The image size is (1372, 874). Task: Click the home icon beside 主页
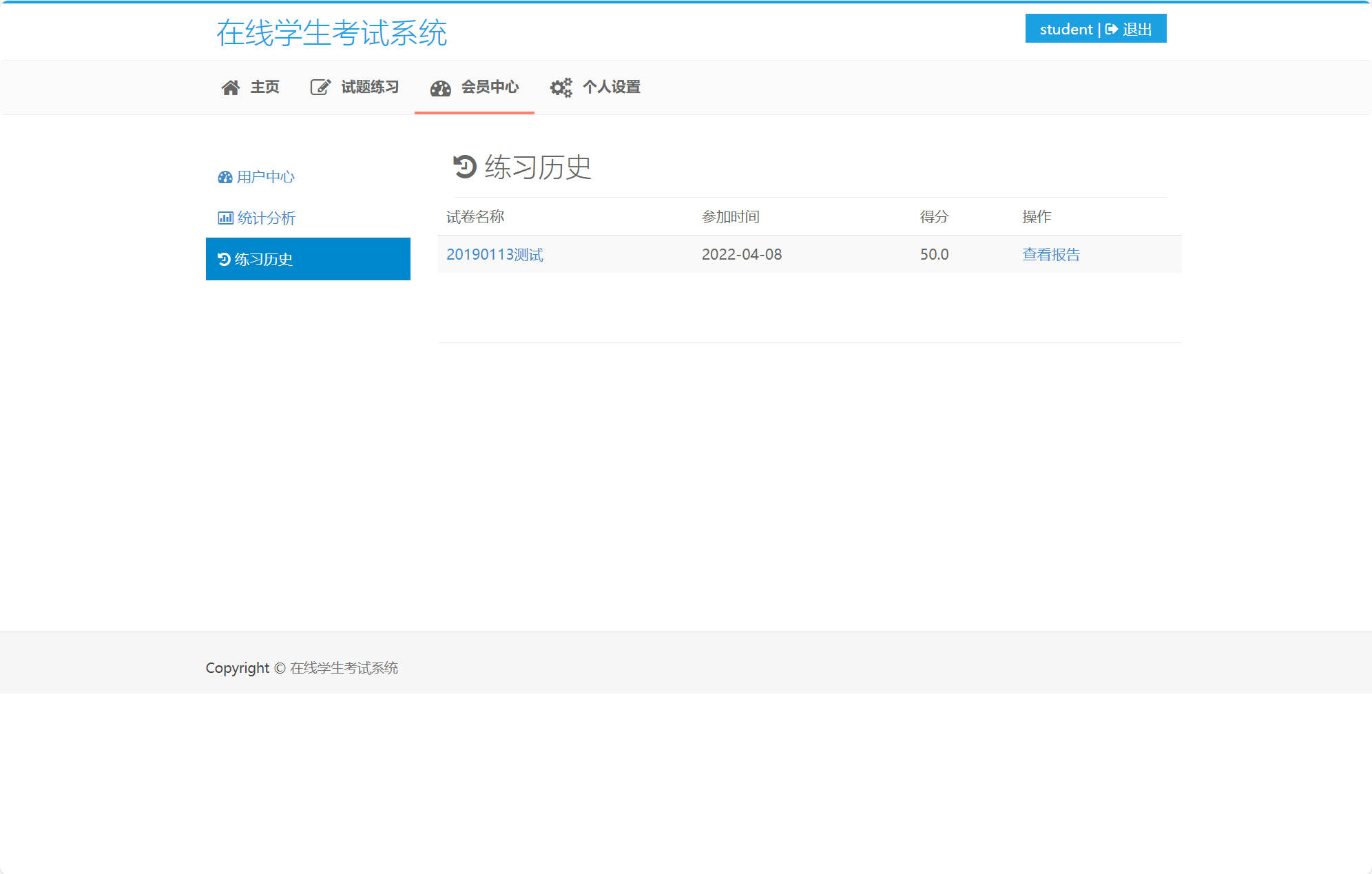(x=230, y=87)
